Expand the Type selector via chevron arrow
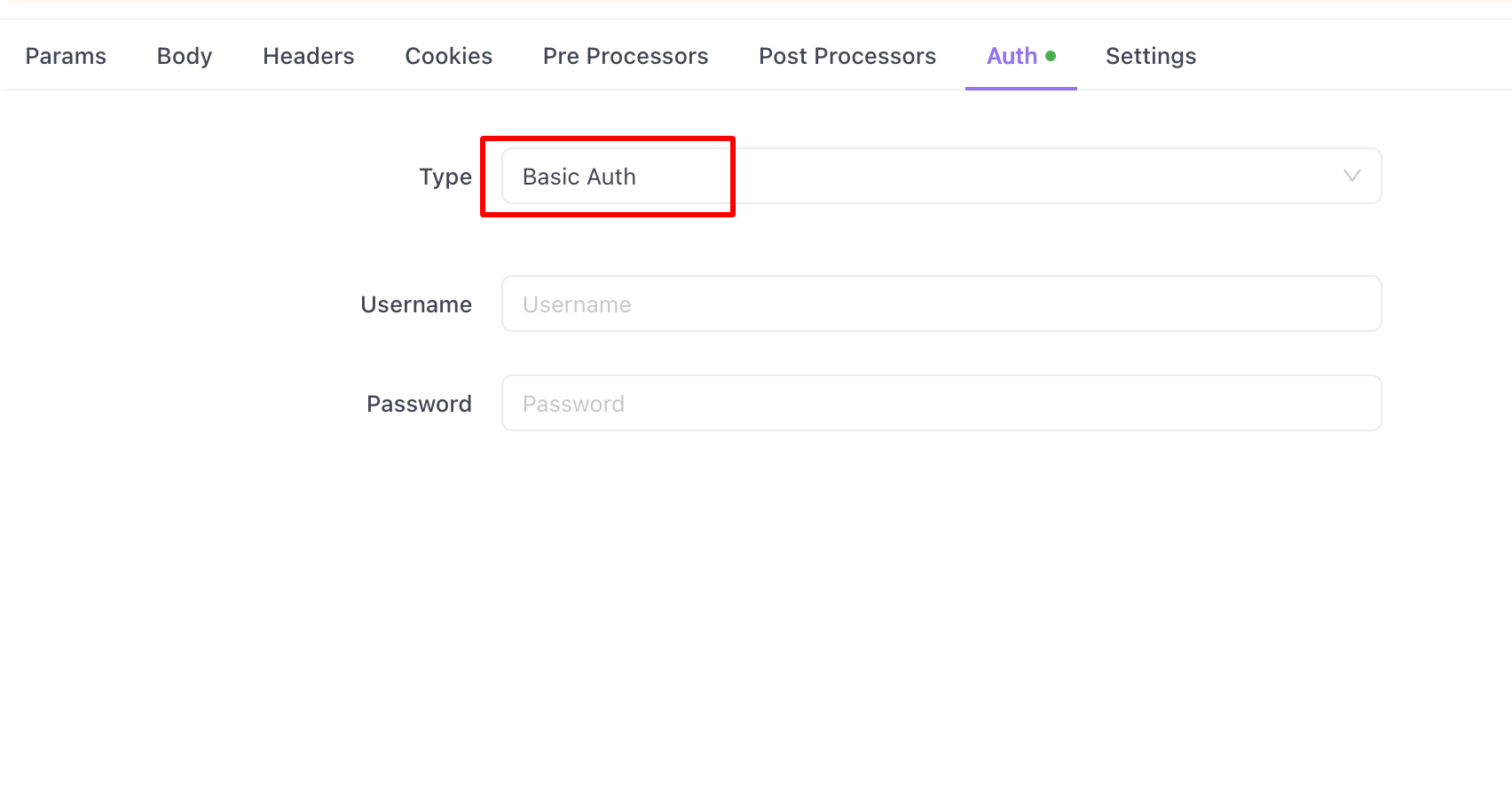Screen dimensions: 1512x788 (1351, 176)
